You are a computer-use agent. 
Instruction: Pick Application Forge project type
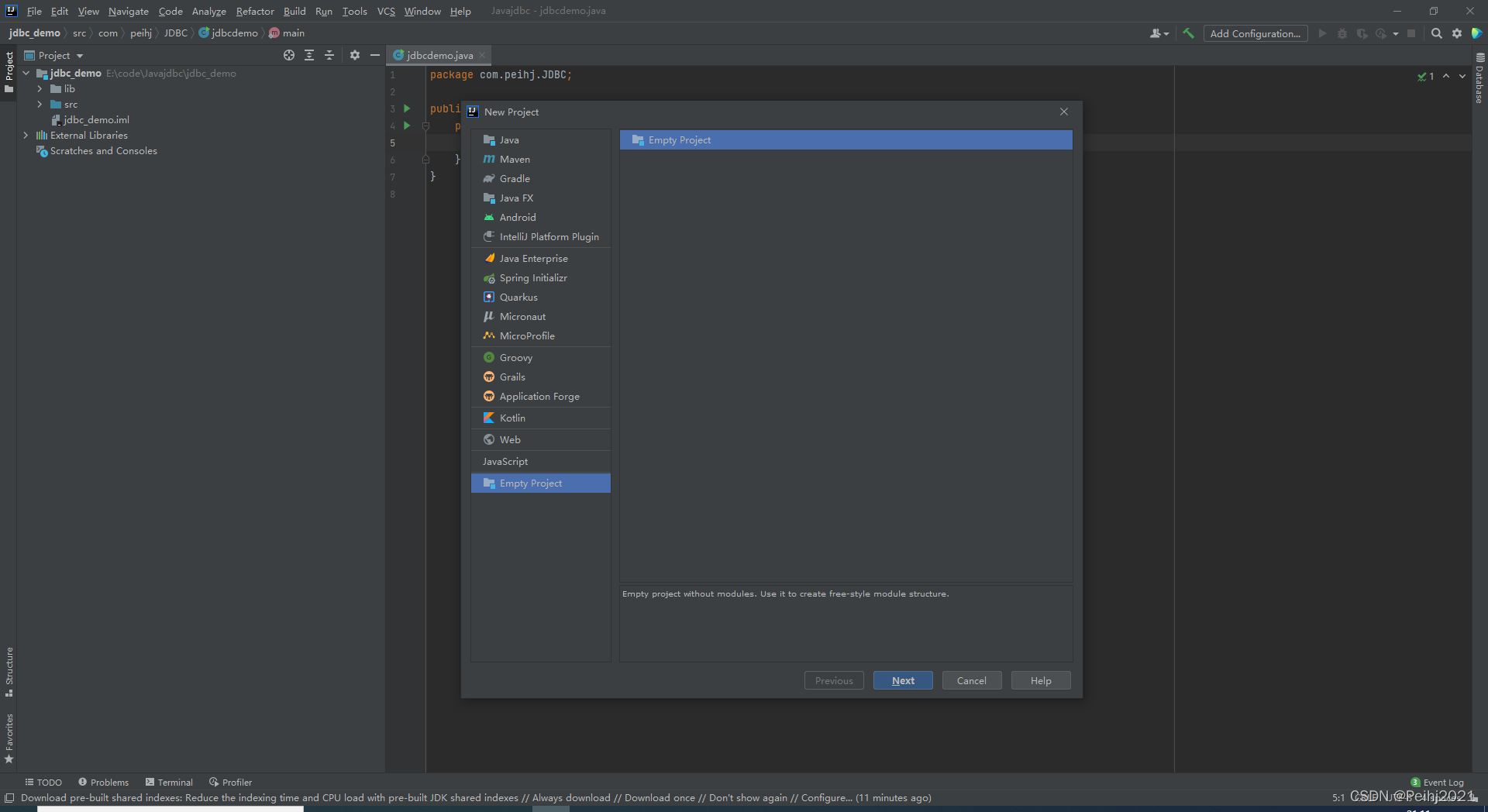tap(540, 396)
